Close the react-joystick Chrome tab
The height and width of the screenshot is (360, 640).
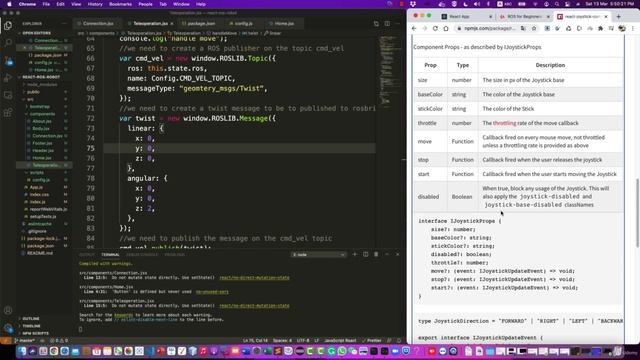(606, 16)
